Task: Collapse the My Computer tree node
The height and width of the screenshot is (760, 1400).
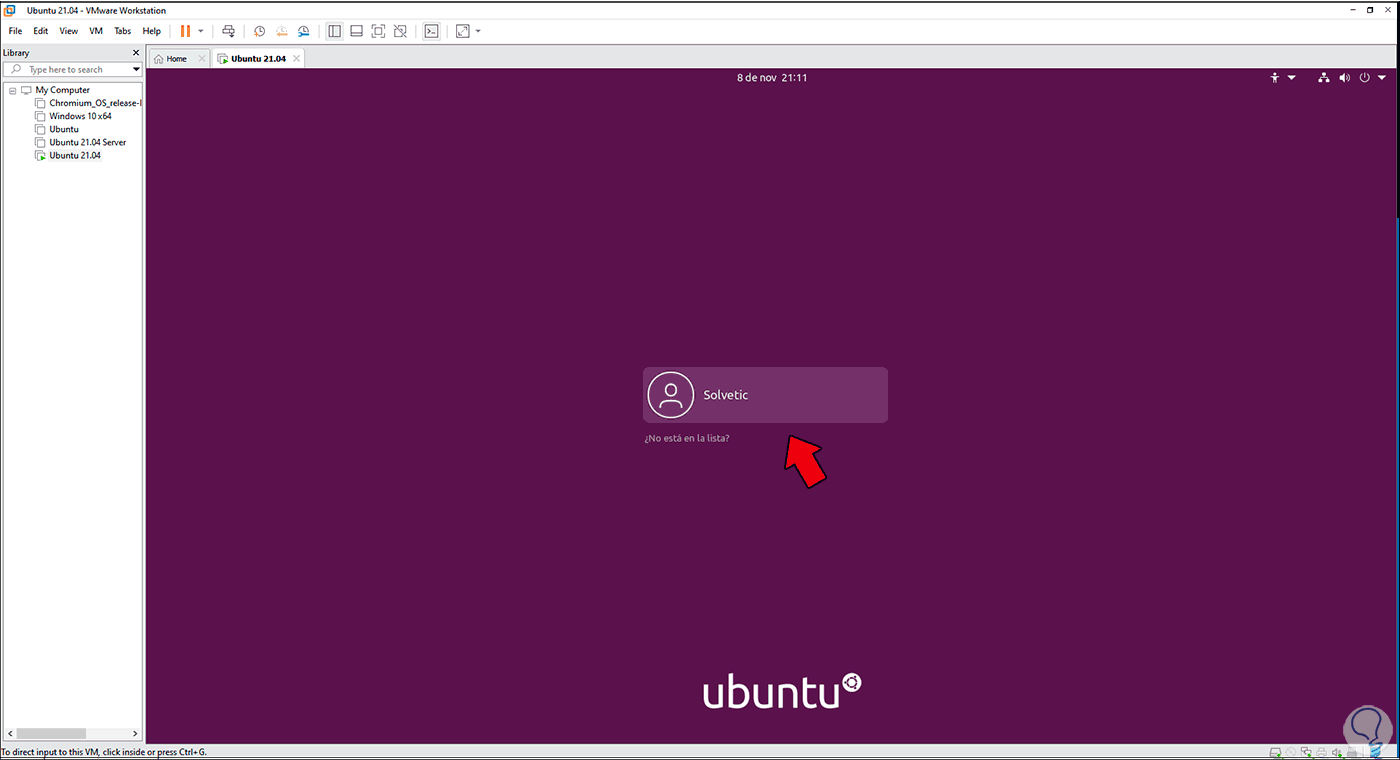Action: [12, 90]
